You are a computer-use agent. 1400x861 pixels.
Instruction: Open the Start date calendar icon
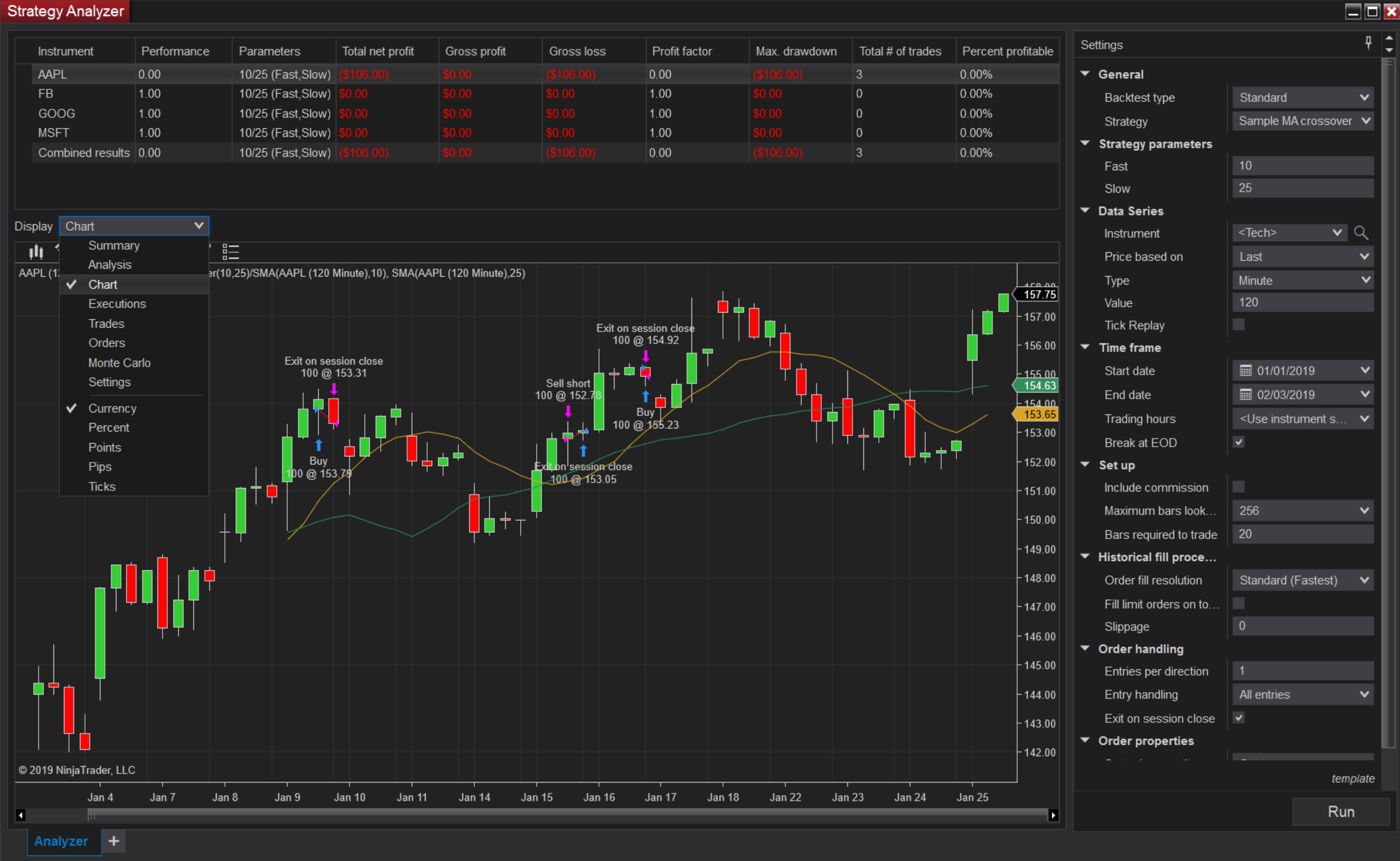coord(1246,371)
